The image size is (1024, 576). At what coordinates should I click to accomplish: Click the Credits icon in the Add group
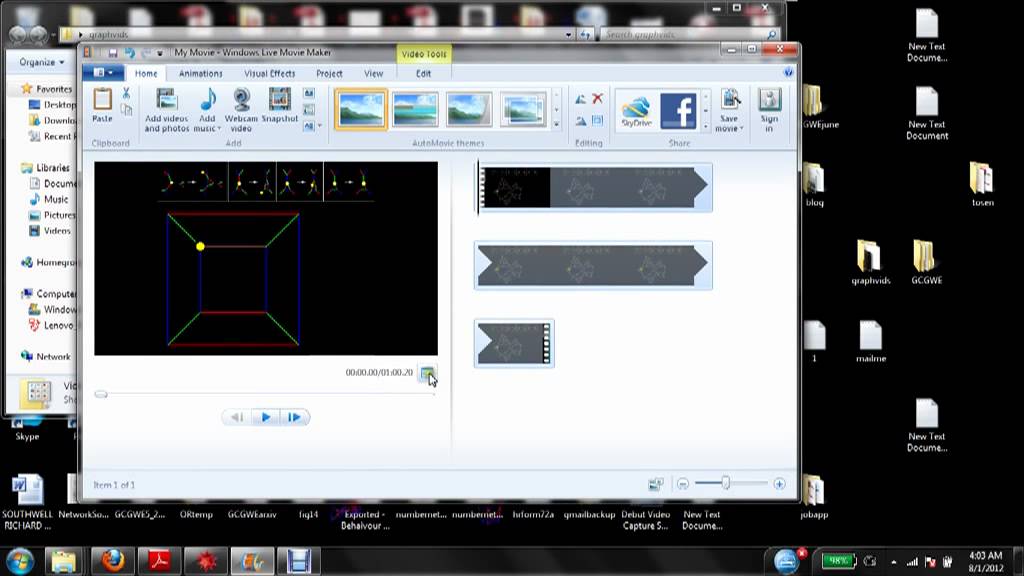308,126
